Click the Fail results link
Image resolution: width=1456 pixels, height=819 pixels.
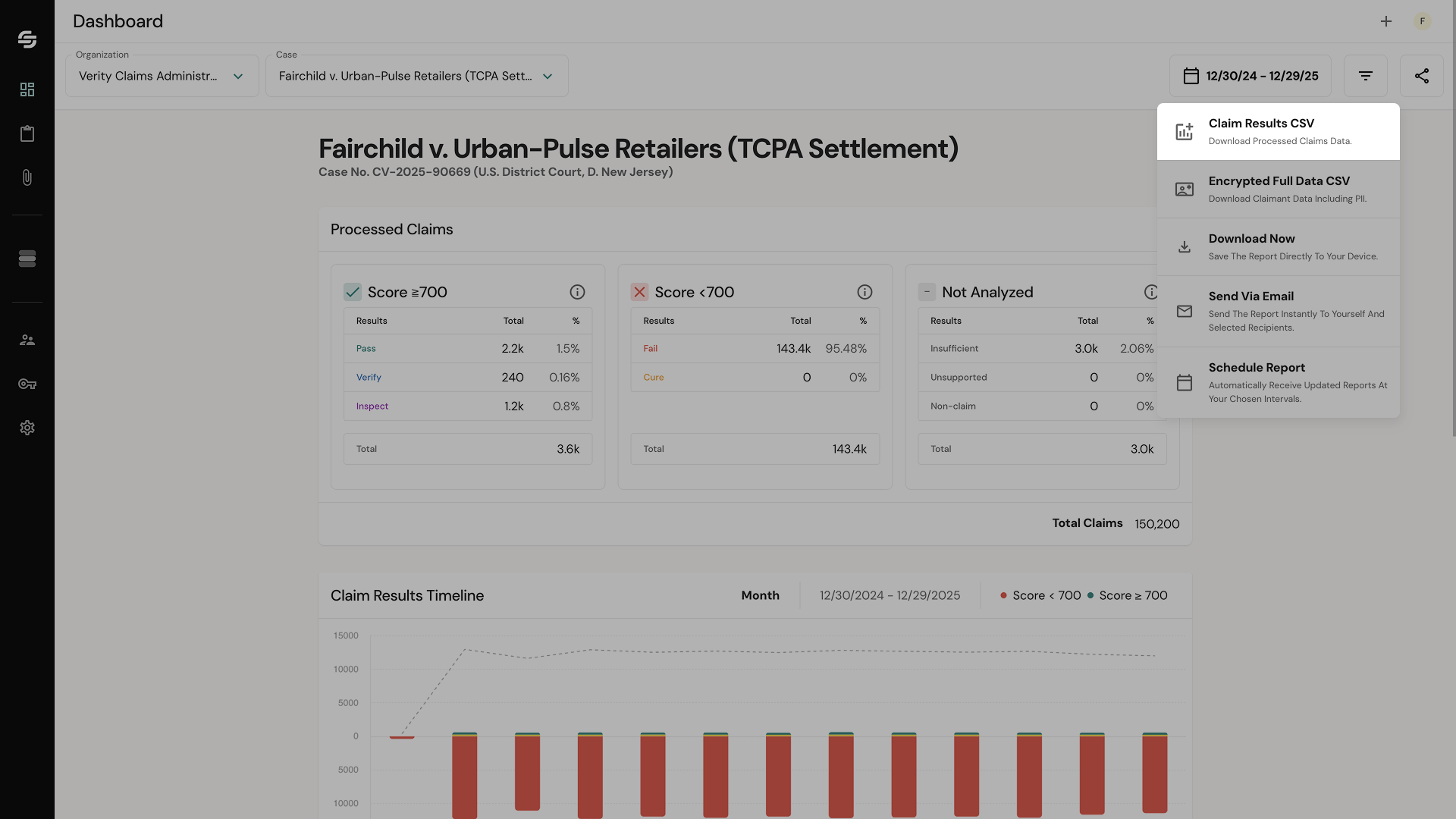[x=650, y=349]
